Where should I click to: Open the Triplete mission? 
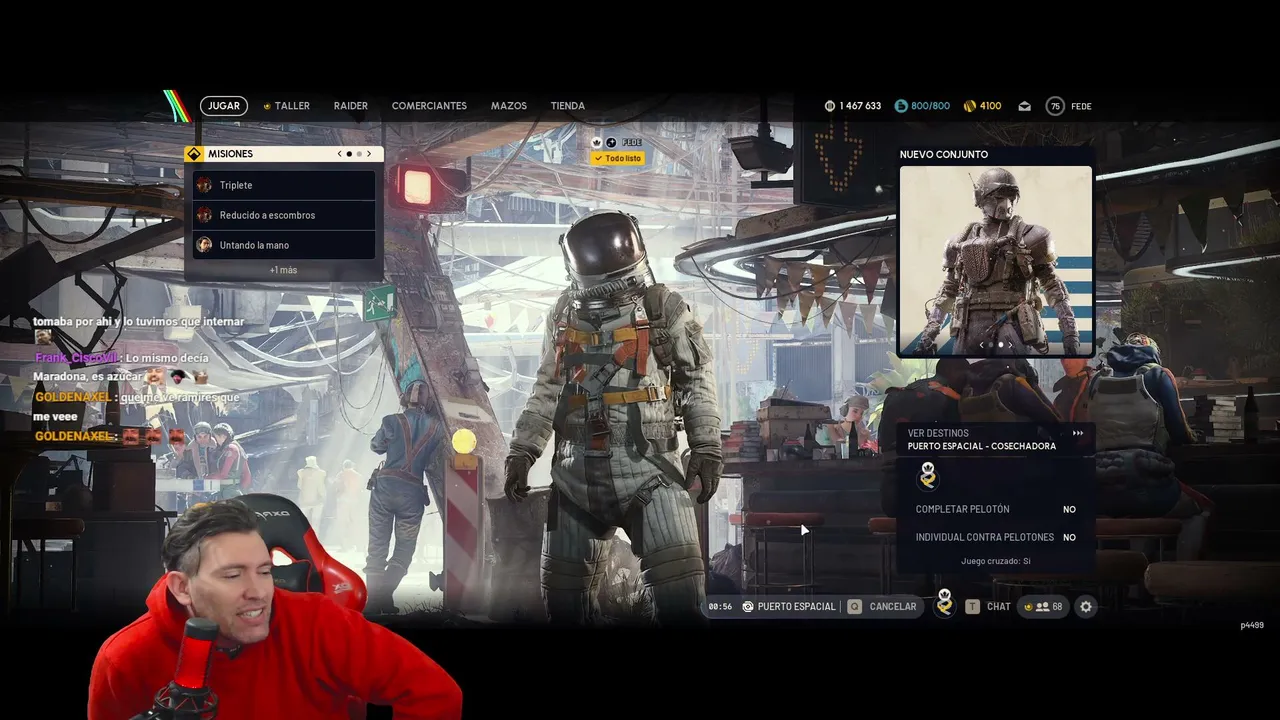coord(284,185)
